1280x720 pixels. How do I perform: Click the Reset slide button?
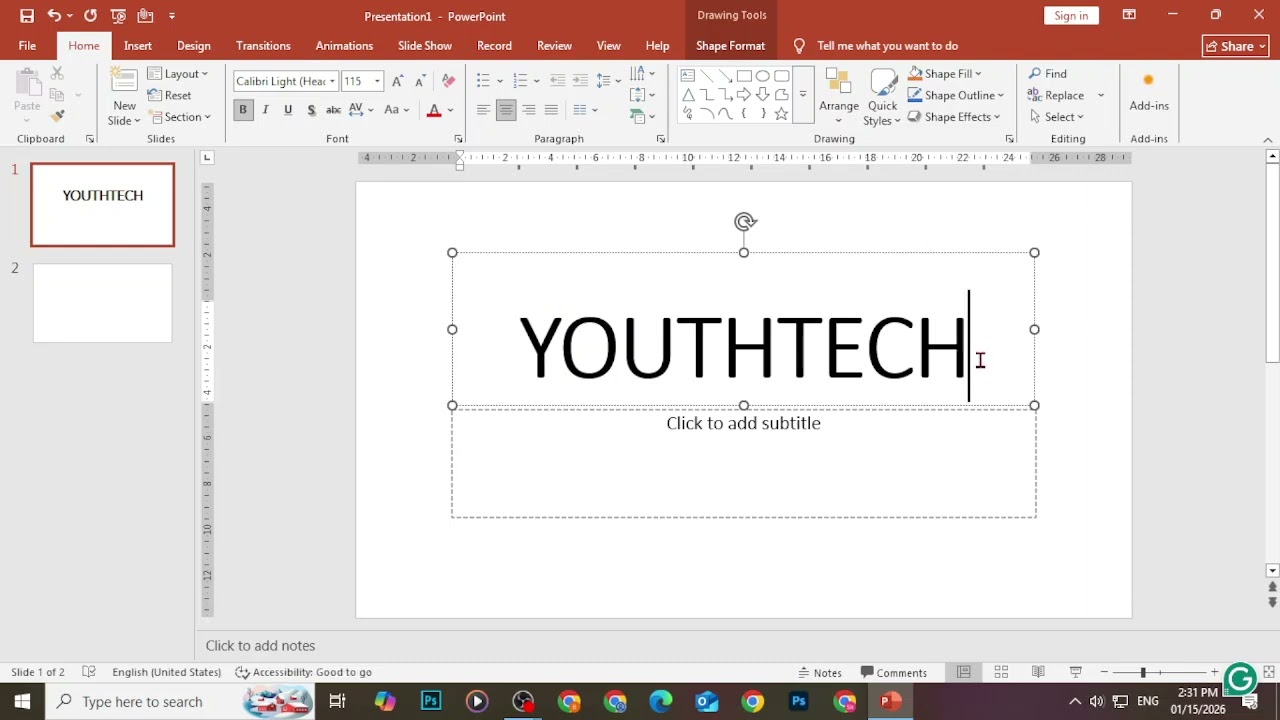tap(170, 95)
